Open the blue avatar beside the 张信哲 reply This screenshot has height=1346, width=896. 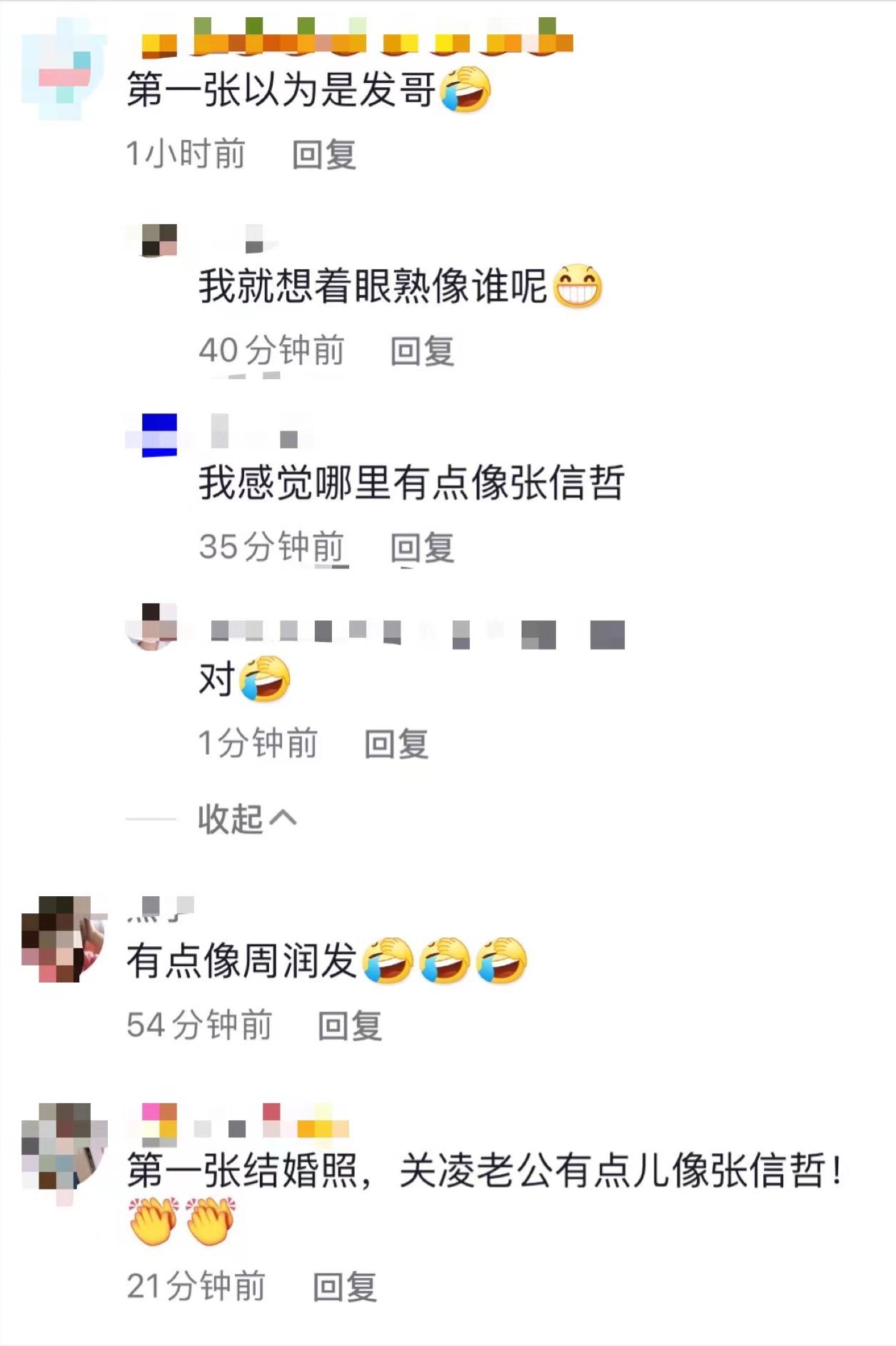click(151, 434)
